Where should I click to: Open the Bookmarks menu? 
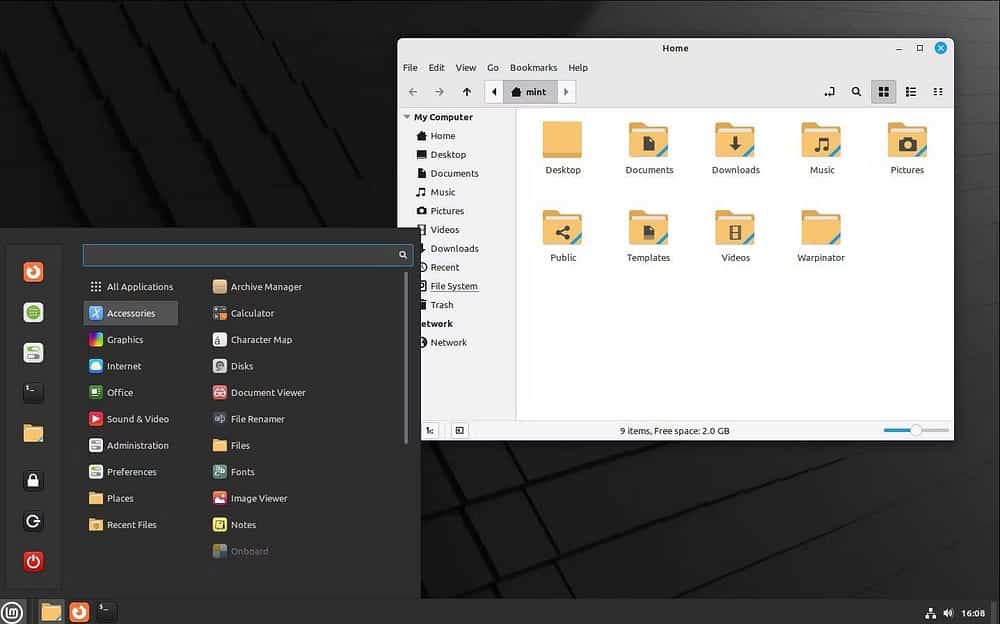pyautogui.click(x=533, y=67)
